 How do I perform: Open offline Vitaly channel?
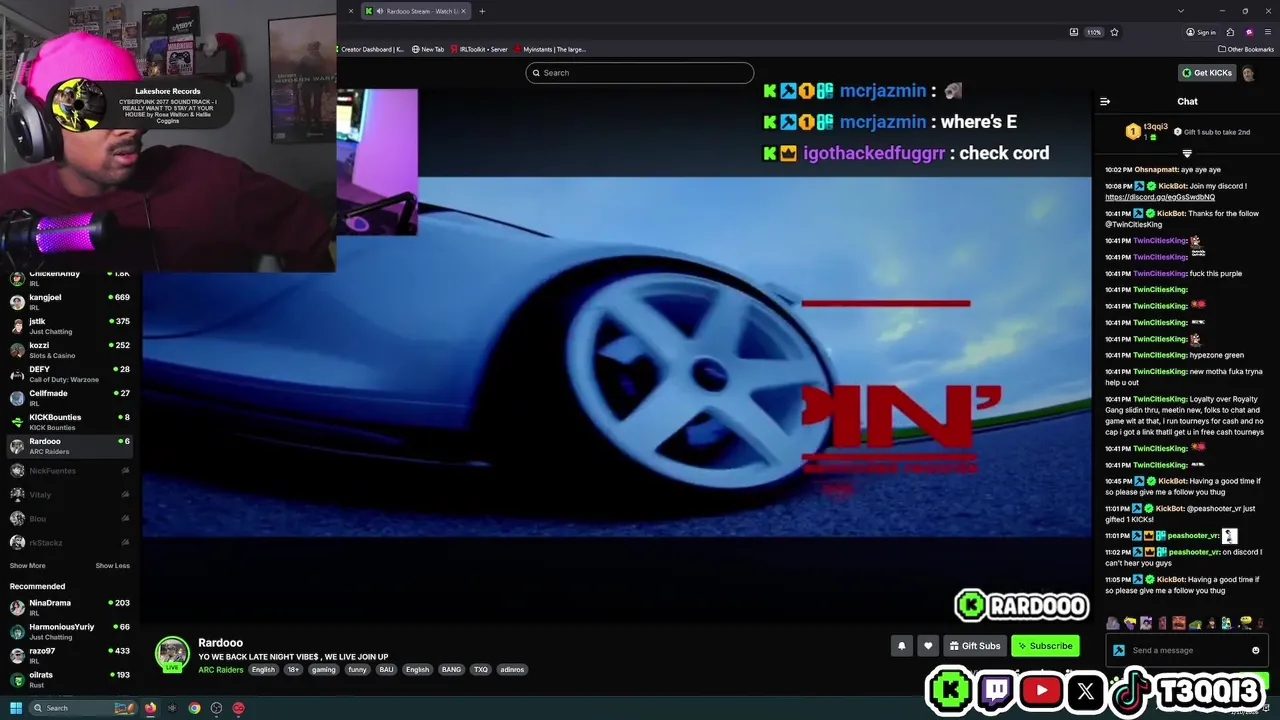point(70,494)
